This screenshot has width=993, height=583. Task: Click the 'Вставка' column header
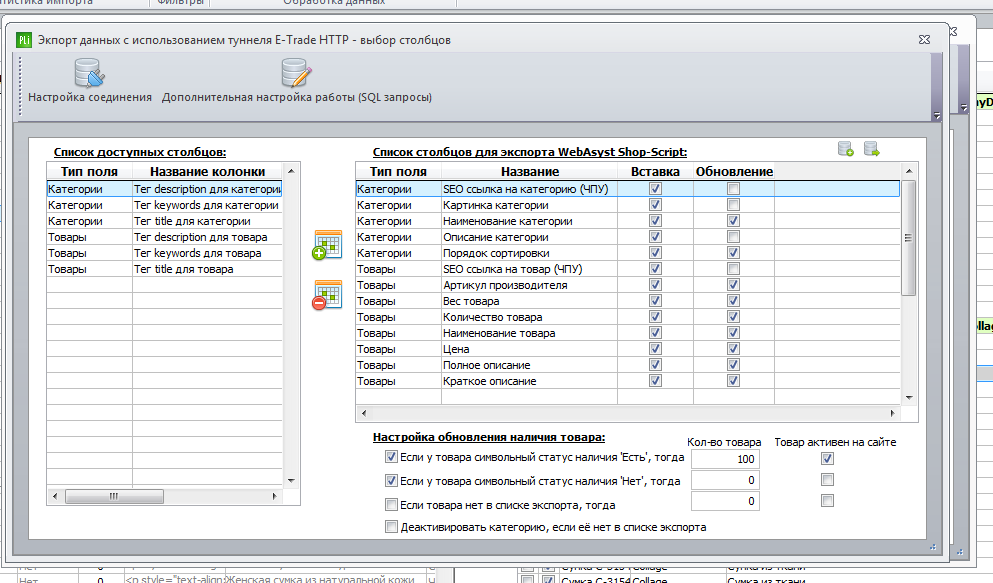pos(655,172)
